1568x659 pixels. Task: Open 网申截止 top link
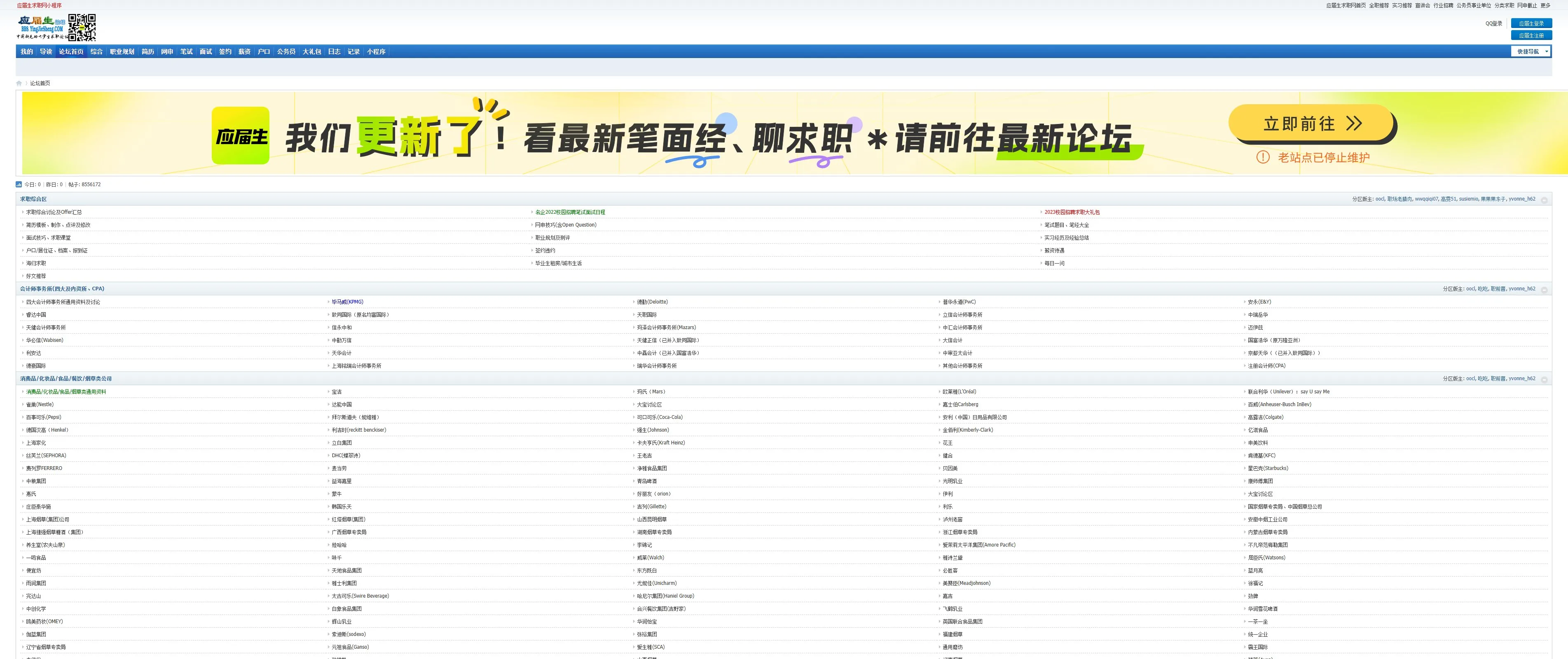(1527, 5)
